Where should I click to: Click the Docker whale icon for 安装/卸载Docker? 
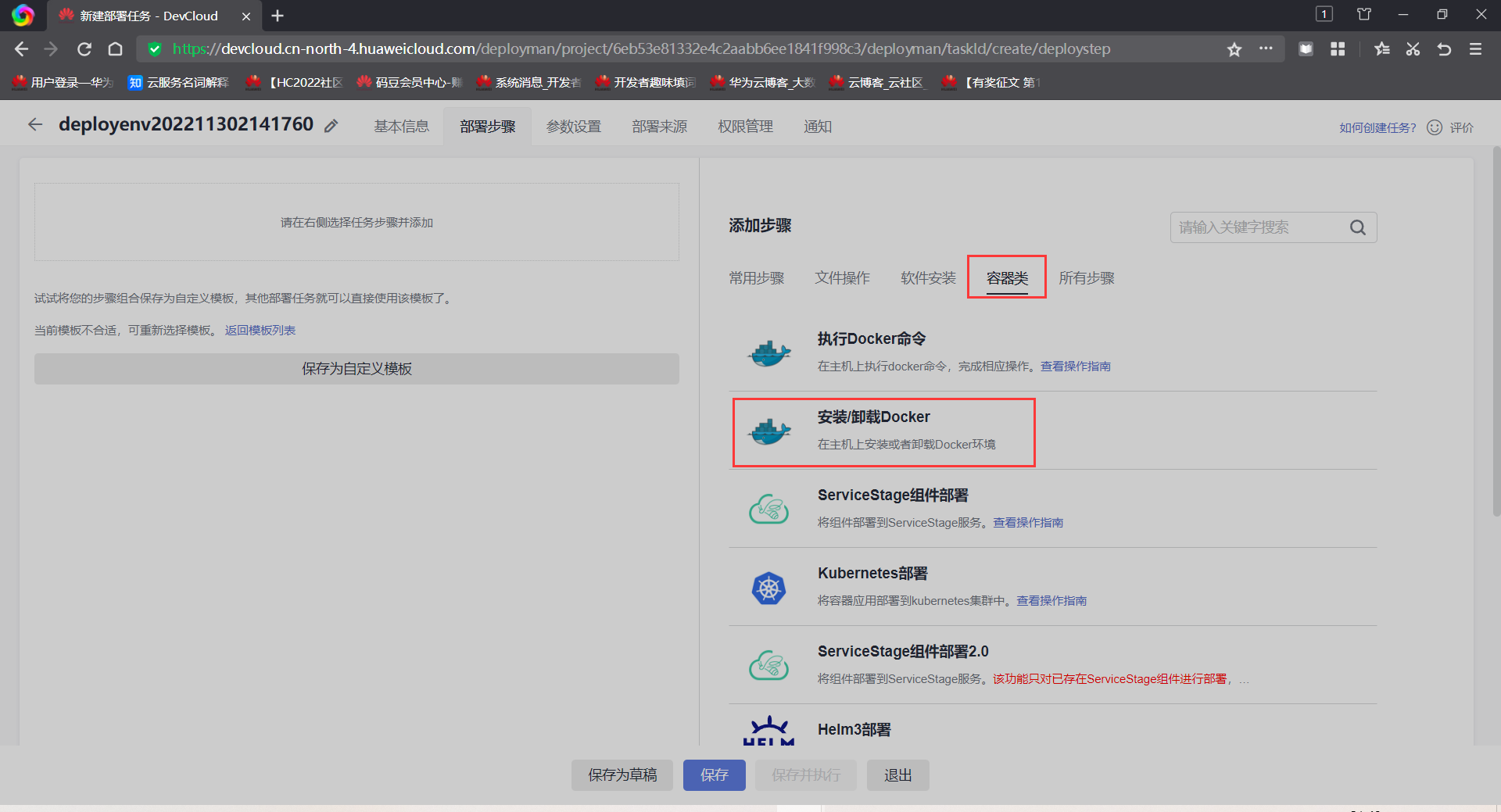769,431
